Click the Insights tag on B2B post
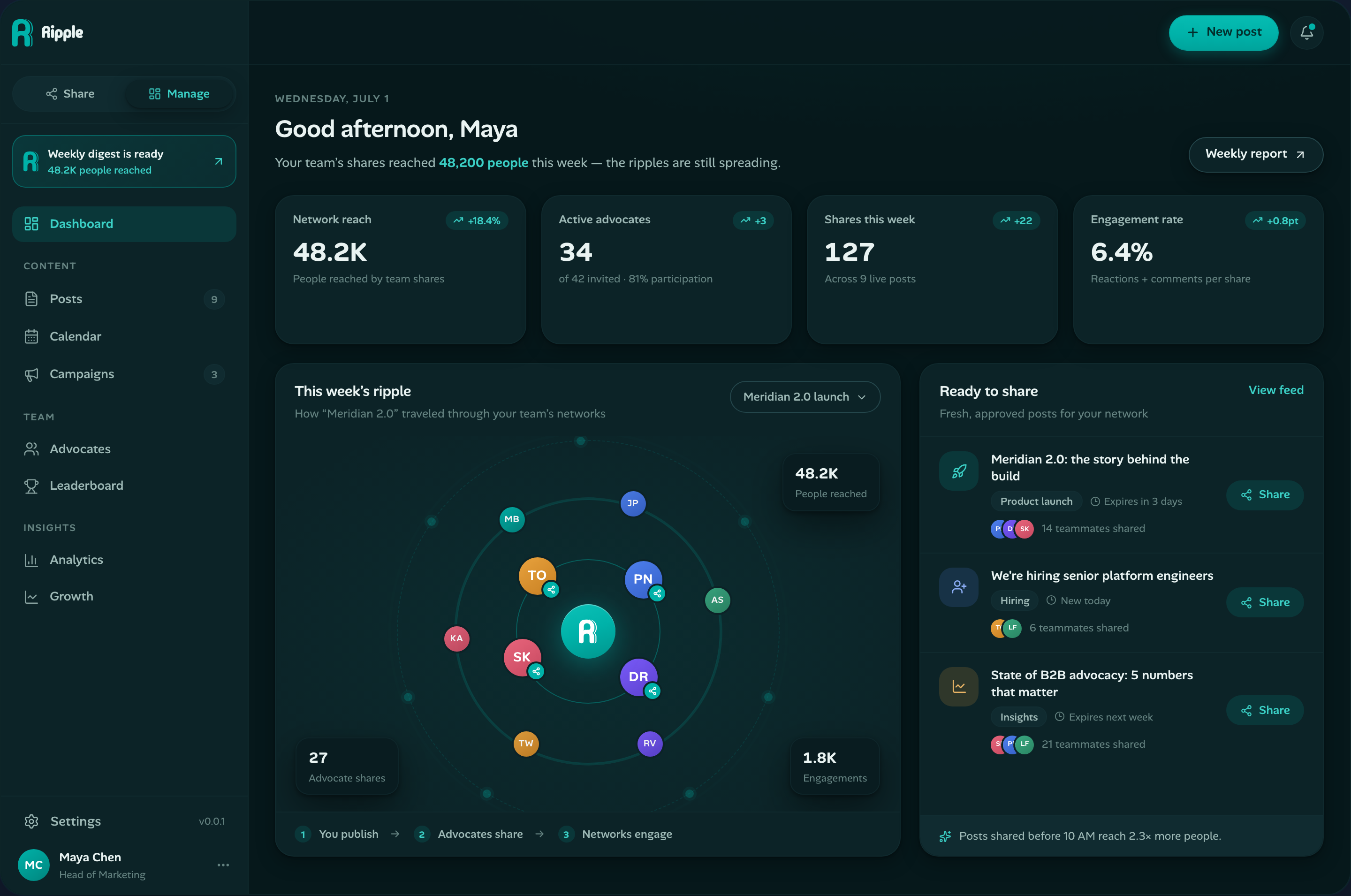The width and height of the screenshot is (1351, 896). click(1018, 718)
